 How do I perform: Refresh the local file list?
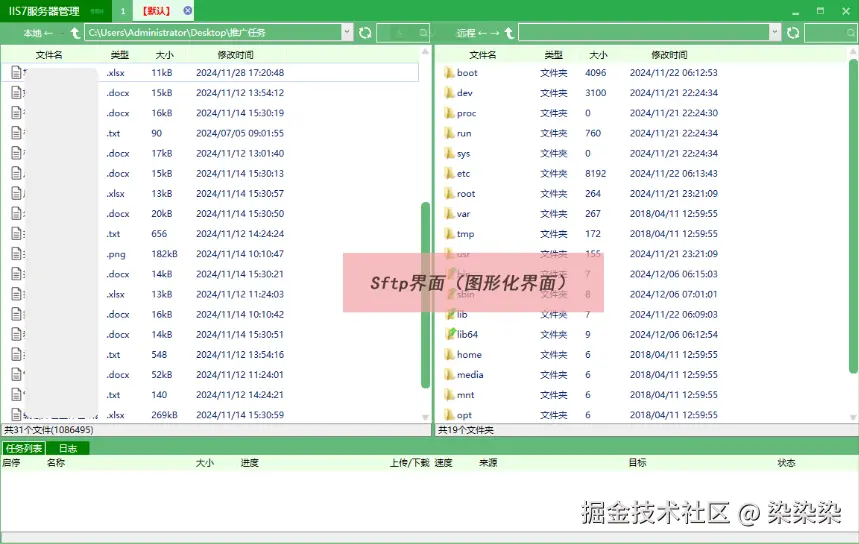365,33
